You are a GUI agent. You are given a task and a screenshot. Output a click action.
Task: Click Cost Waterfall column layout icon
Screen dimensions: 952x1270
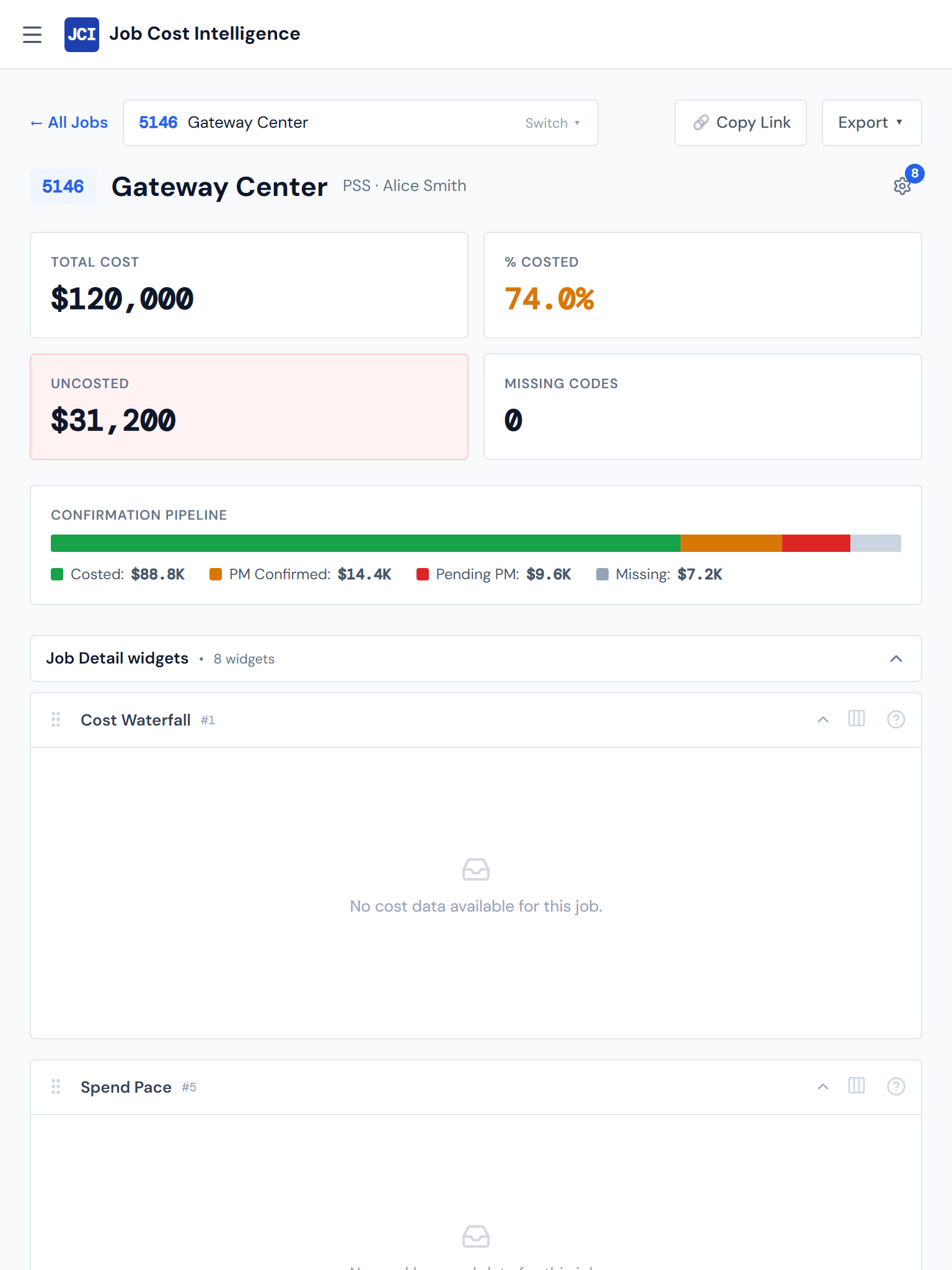857,719
